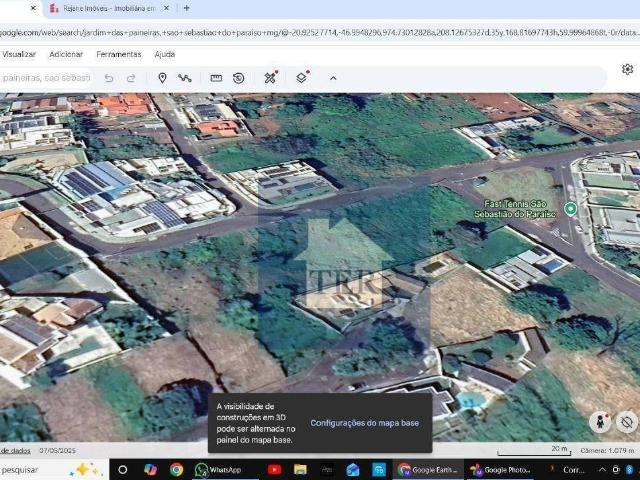Open Copilot from the taskbar

[x=150, y=470]
